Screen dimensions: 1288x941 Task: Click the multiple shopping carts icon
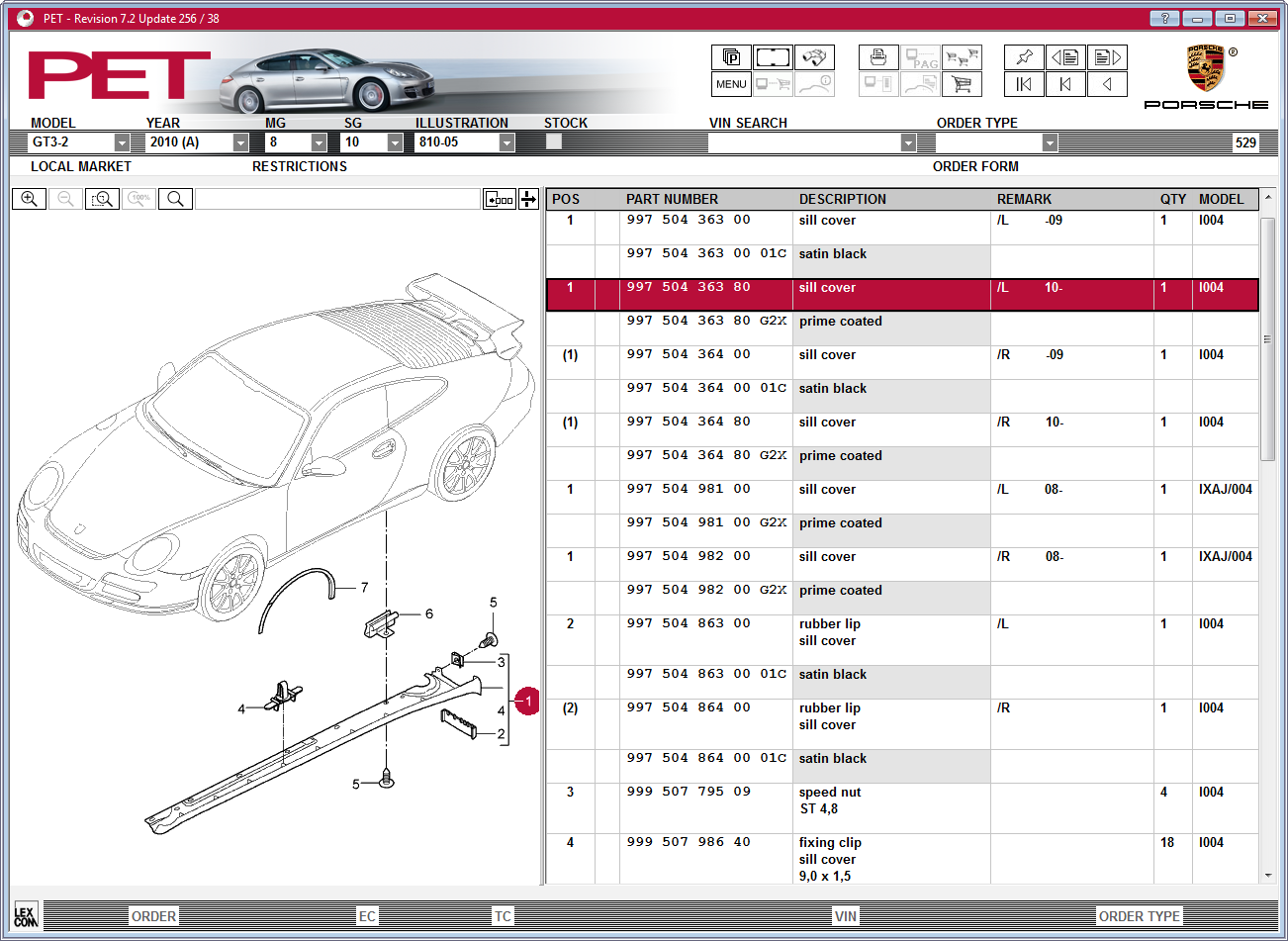(x=962, y=57)
